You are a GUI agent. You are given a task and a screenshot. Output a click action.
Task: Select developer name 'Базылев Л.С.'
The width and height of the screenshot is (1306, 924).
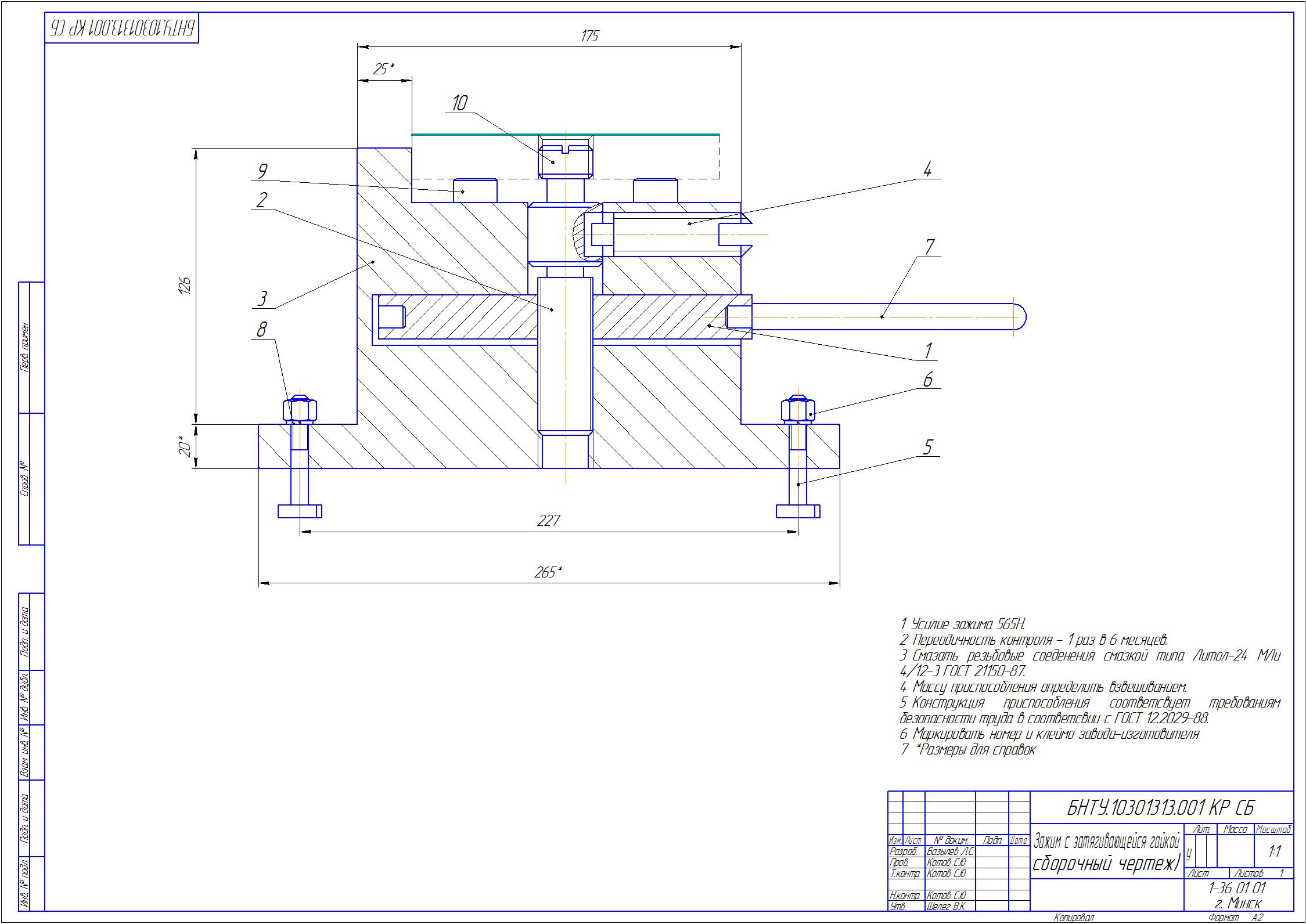(x=950, y=852)
